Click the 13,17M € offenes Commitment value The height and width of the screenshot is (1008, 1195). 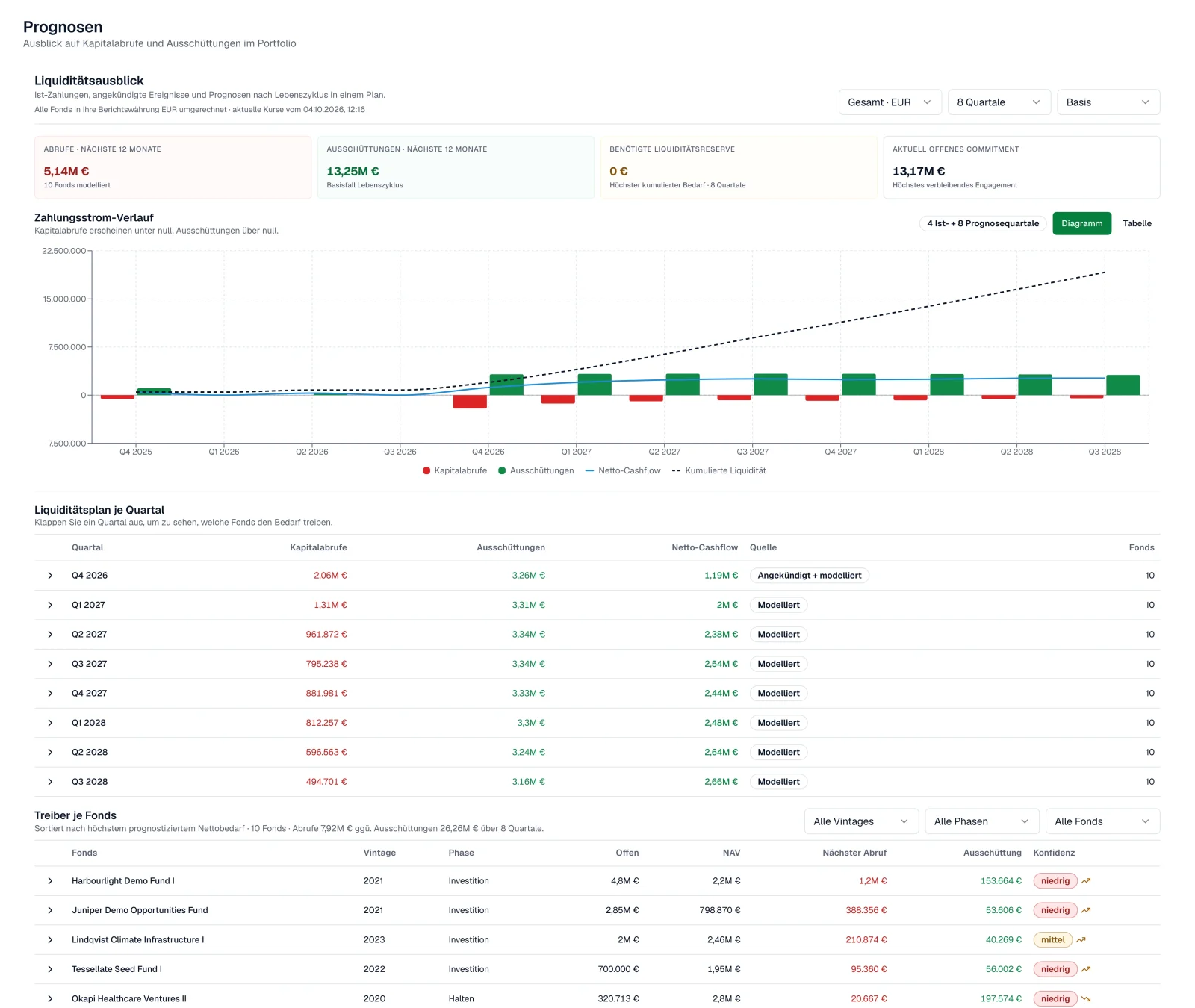pos(919,172)
